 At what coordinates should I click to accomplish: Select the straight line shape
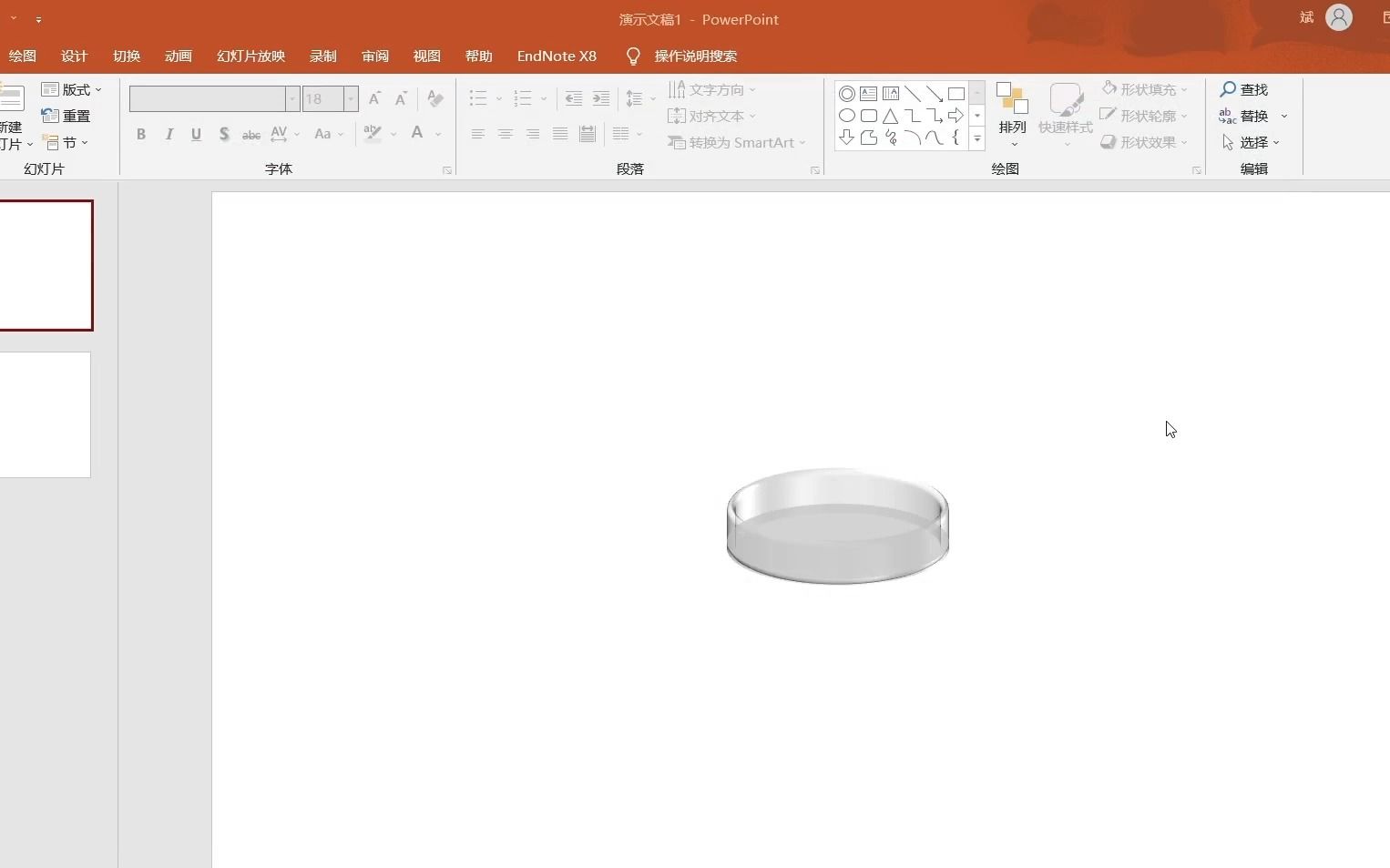coord(913,94)
